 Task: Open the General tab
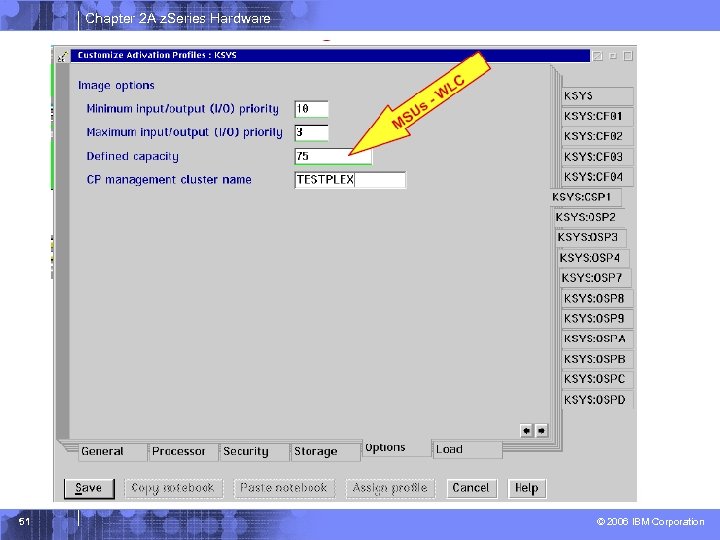coord(112,452)
